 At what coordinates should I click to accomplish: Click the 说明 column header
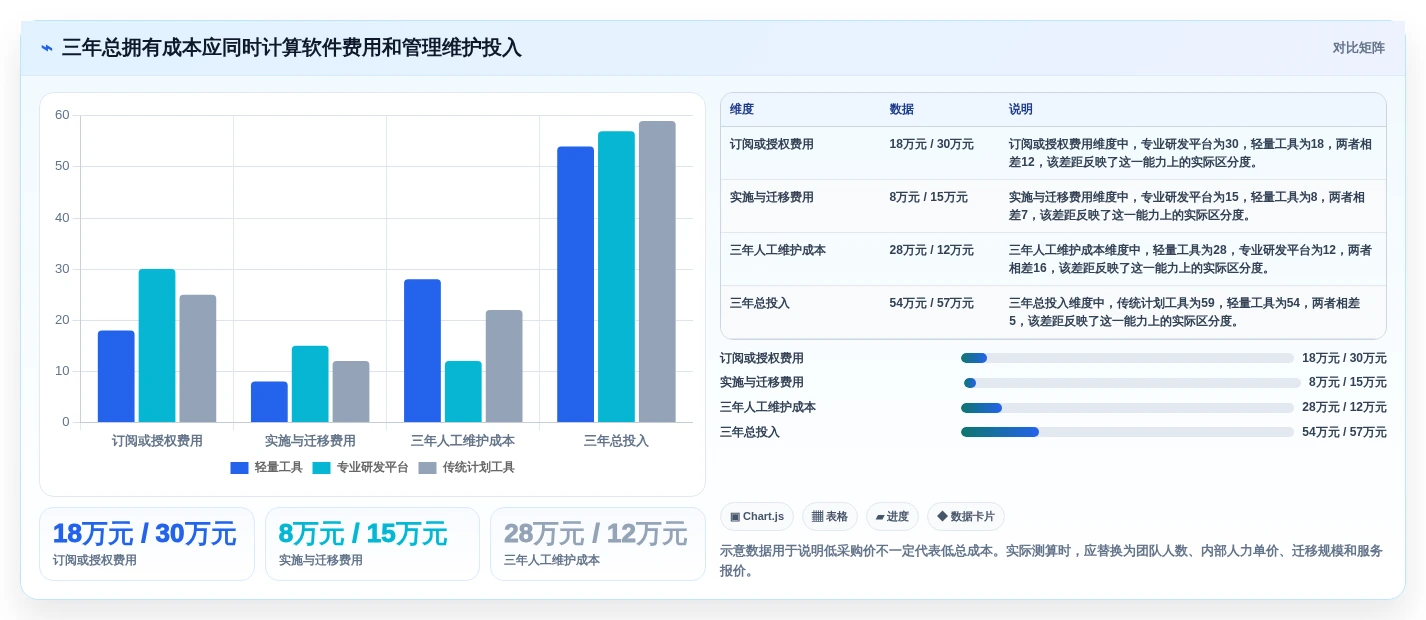click(1020, 109)
